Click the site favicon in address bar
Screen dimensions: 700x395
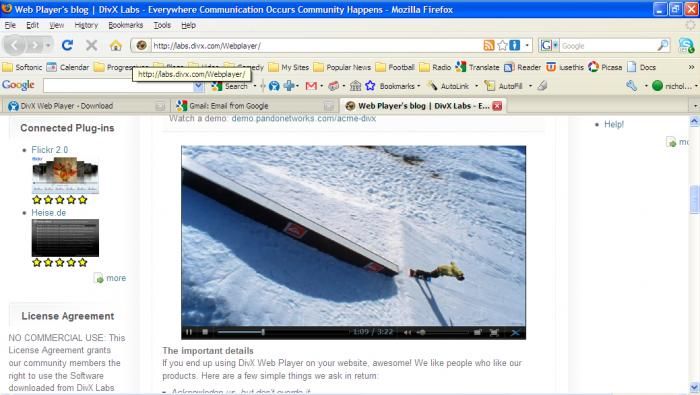point(142,45)
